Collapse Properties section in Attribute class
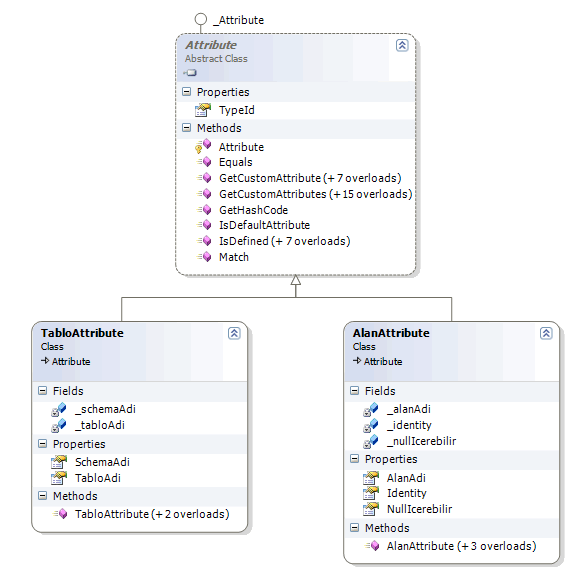 (x=187, y=92)
